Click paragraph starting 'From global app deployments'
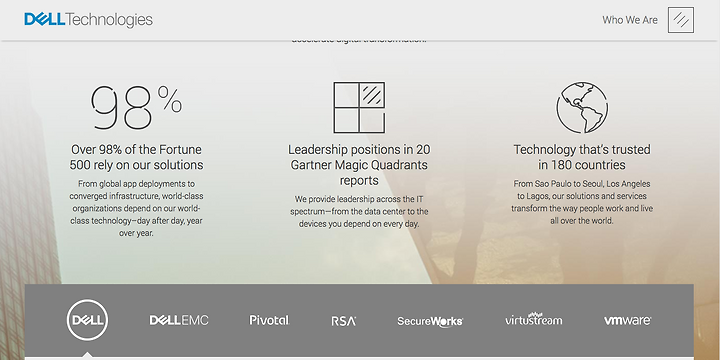Image resolution: width=720 pixels, height=360 pixels. [136, 208]
